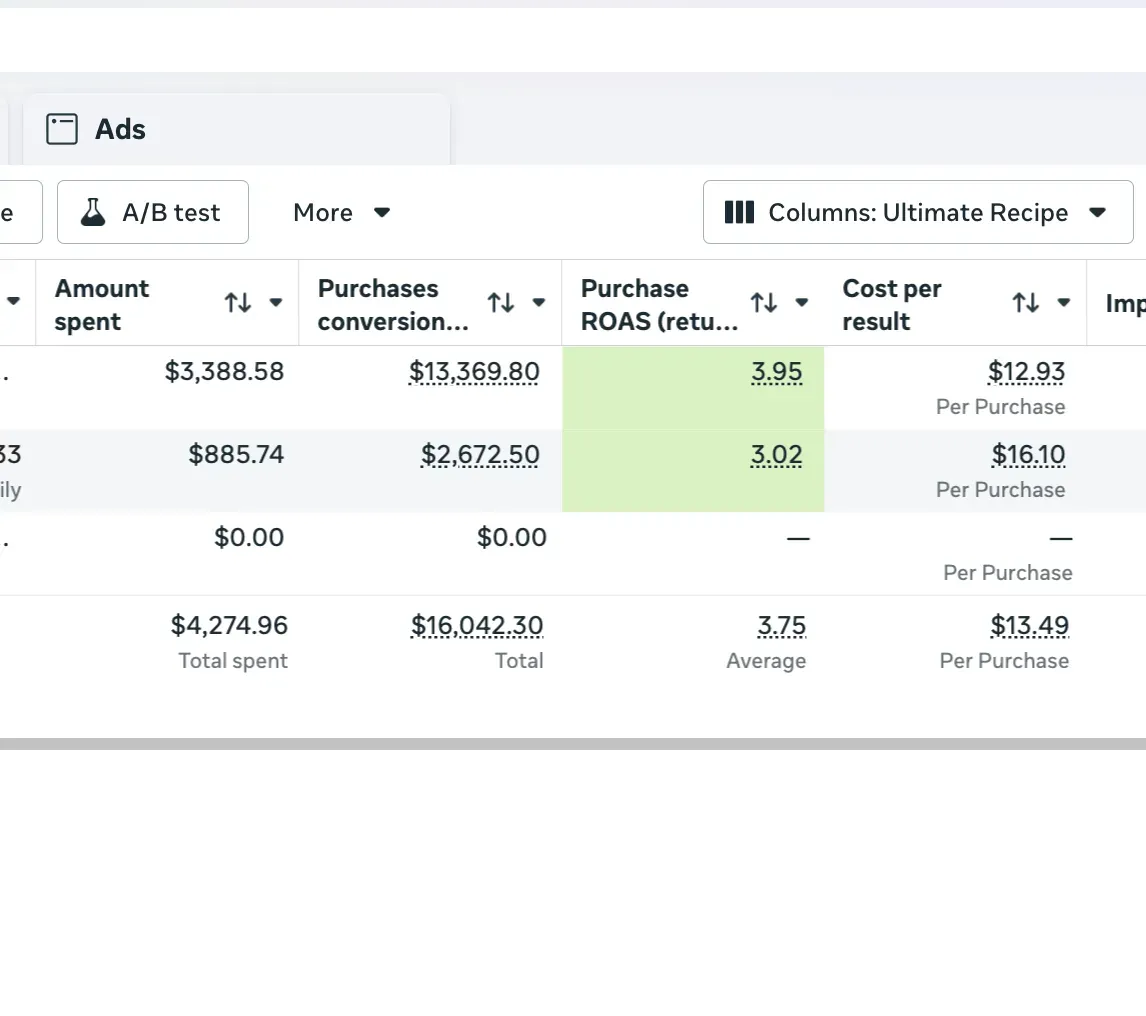Open the $12.93 cost per result
Viewport: 1146px width, 1016px height.
coord(1026,371)
